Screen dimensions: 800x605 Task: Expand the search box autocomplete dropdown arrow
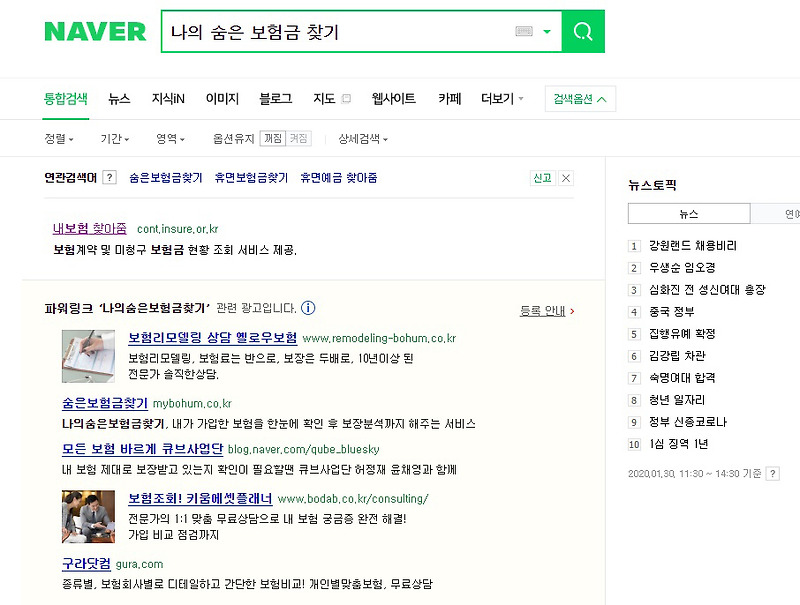[x=547, y=32]
